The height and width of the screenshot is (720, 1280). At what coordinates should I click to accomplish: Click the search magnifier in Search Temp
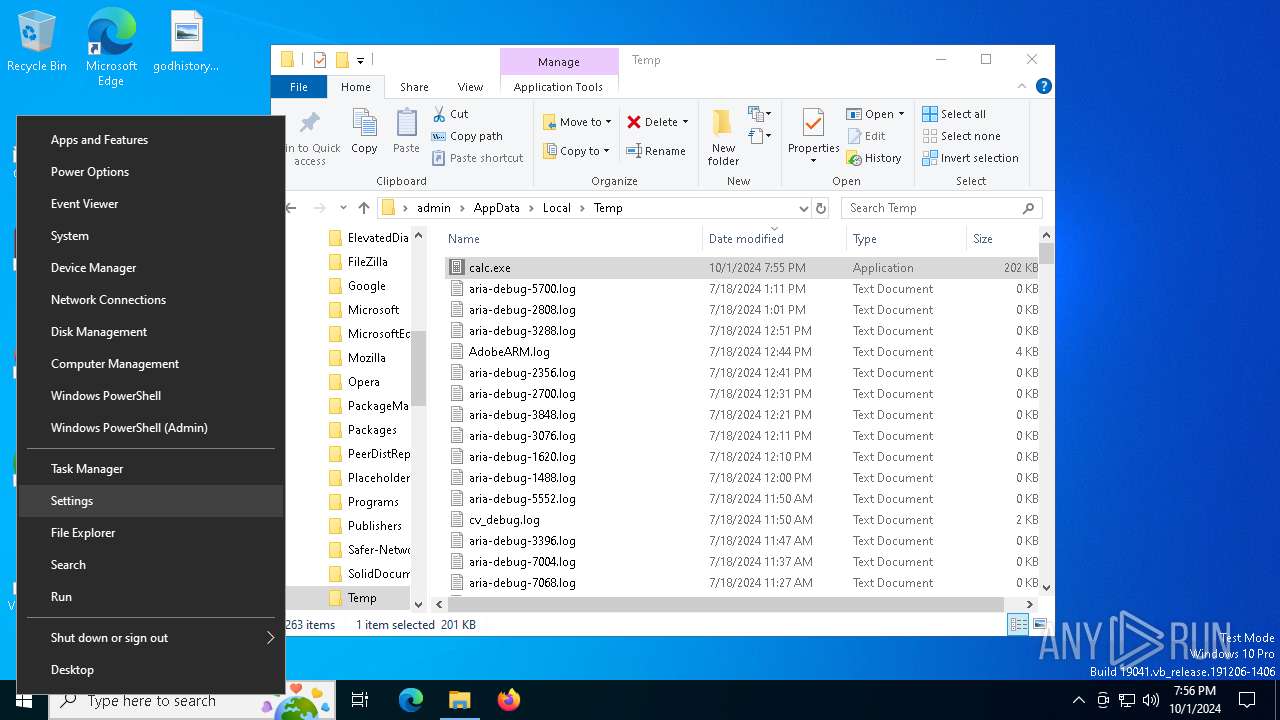coord(1028,208)
